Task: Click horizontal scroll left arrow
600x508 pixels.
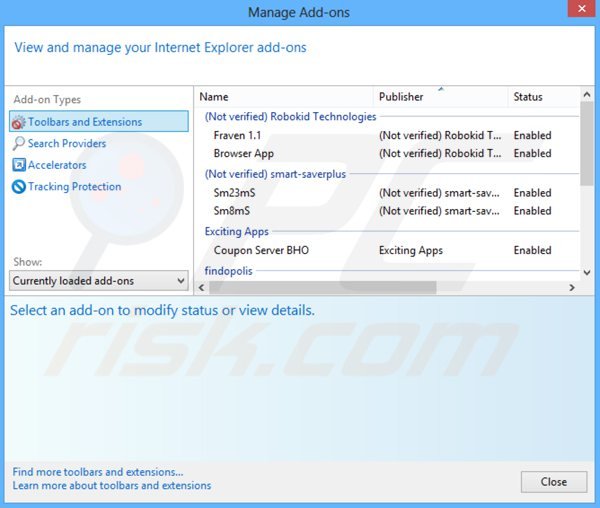Action: [202, 287]
